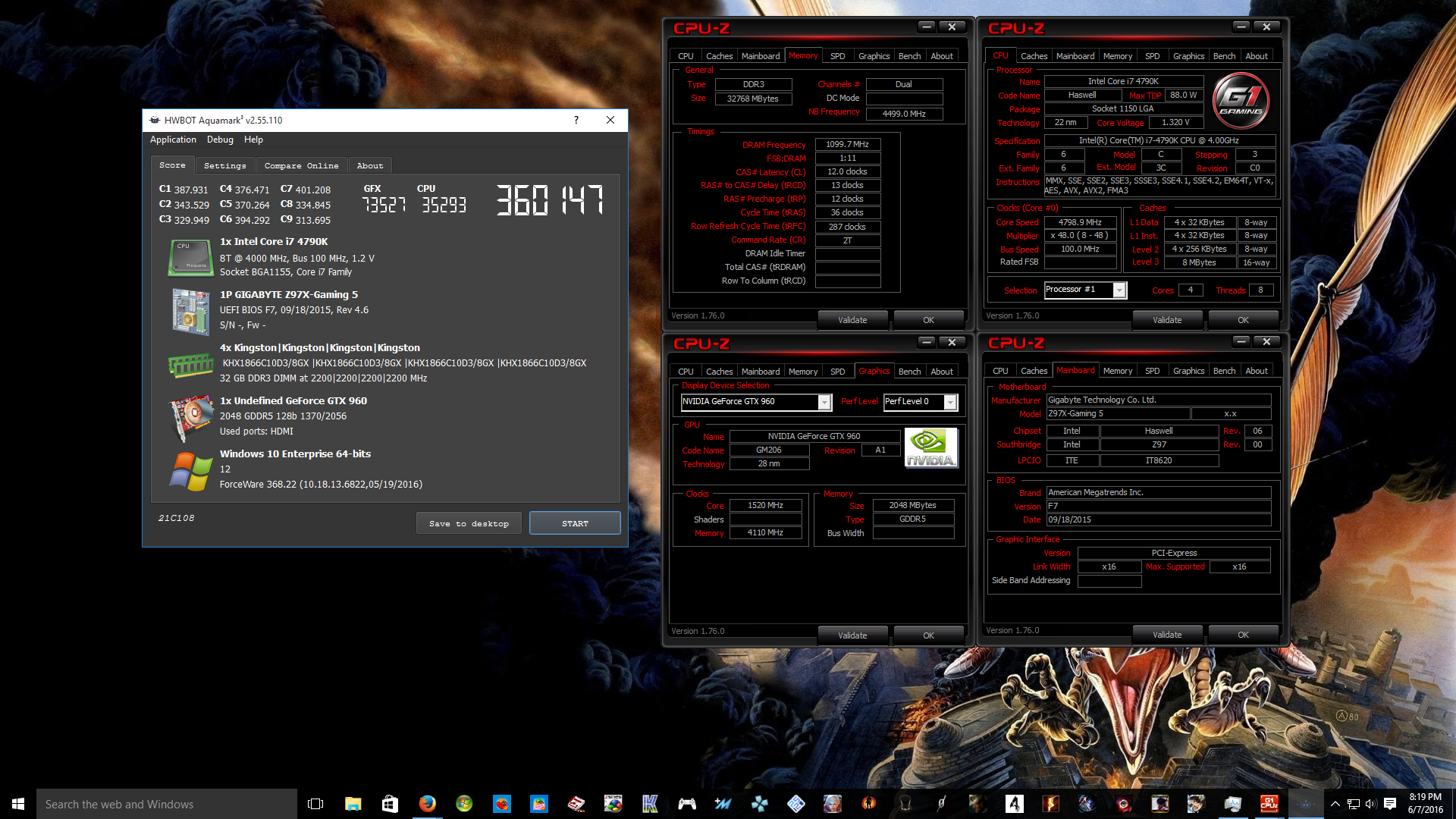Click OK in the Mainboard CPU-Z window
The height and width of the screenshot is (819, 1456).
point(1243,635)
